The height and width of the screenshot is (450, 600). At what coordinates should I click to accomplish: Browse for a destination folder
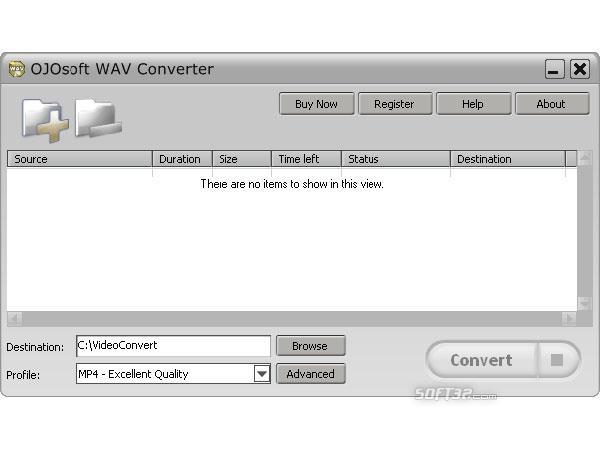tap(310, 346)
